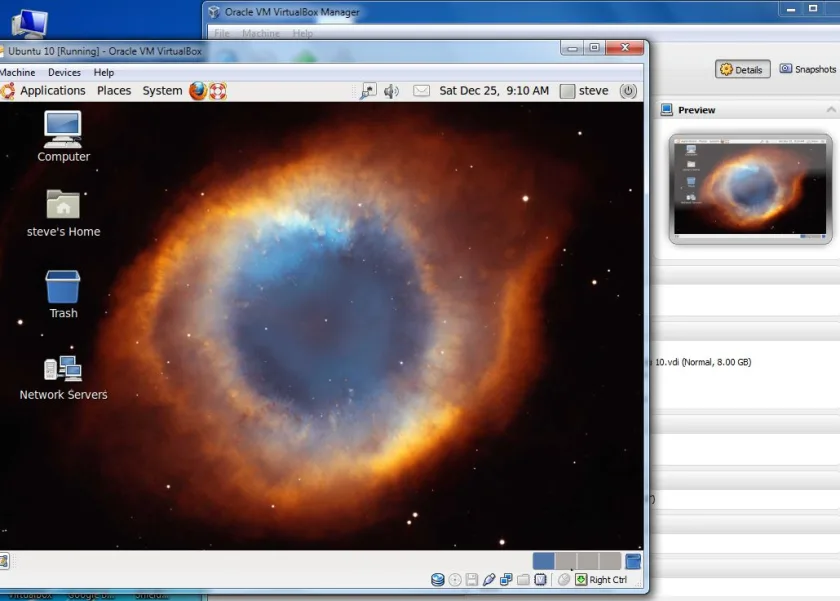Click the volume speaker icon
840x601 pixels.
tap(391, 91)
